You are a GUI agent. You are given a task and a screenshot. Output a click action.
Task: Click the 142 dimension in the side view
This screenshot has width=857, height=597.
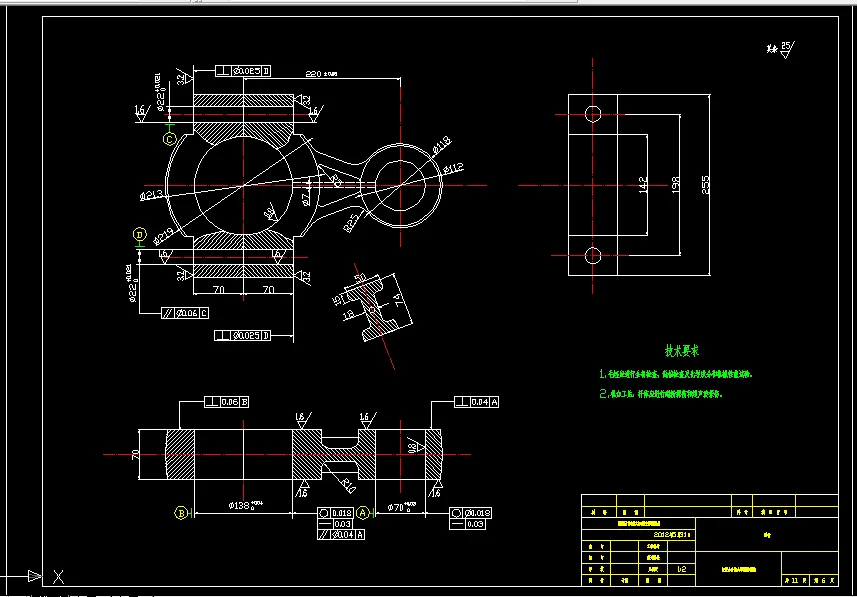[643, 185]
